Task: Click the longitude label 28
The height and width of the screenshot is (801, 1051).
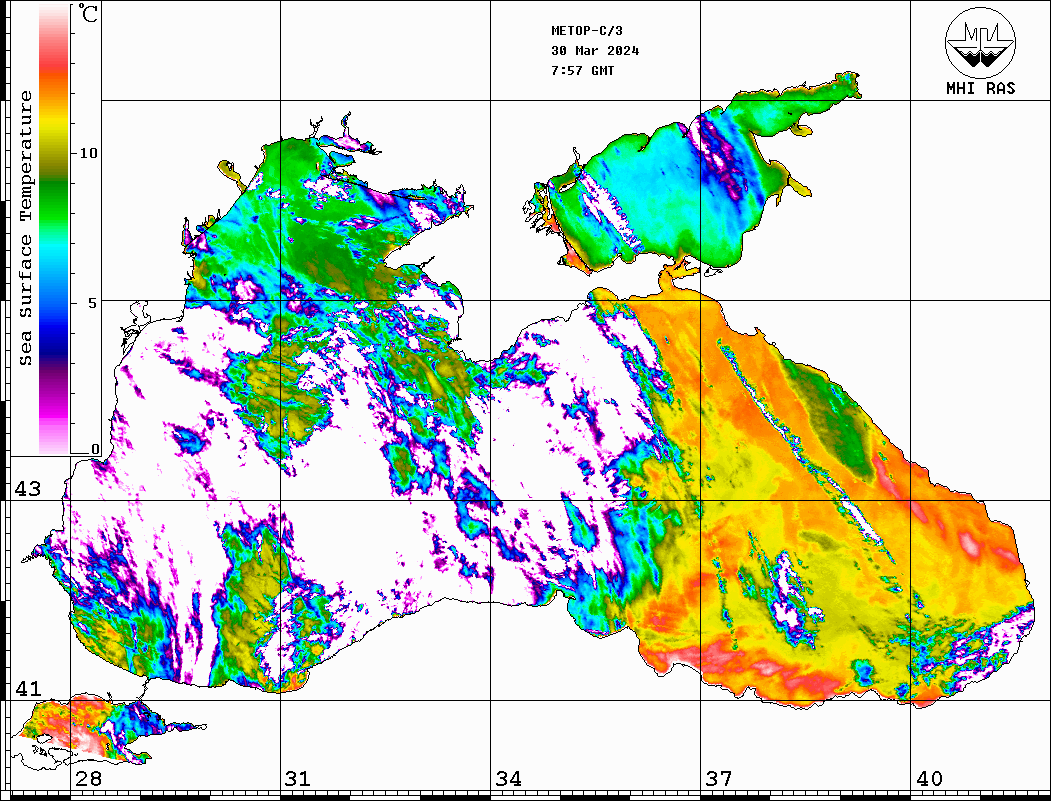Action: pyautogui.click(x=88, y=779)
